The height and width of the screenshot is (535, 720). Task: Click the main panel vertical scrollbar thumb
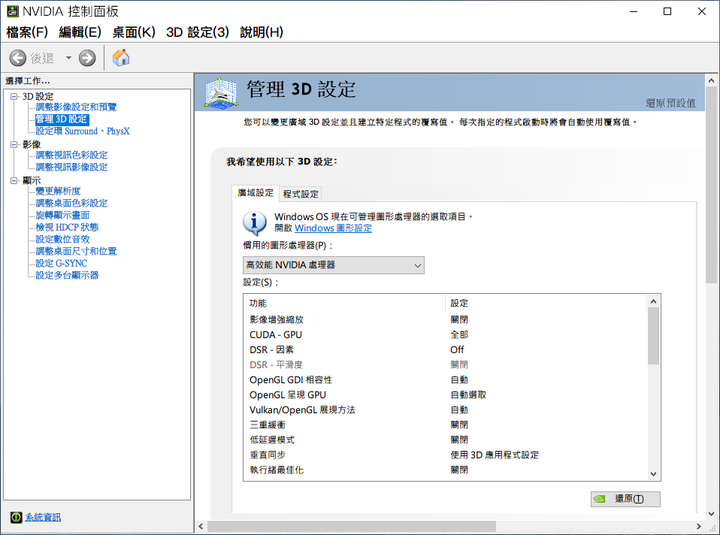click(x=711, y=185)
